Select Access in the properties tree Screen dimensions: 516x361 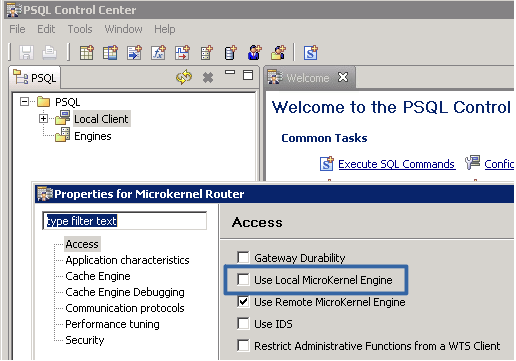pyautogui.click(x=82, y=244)
